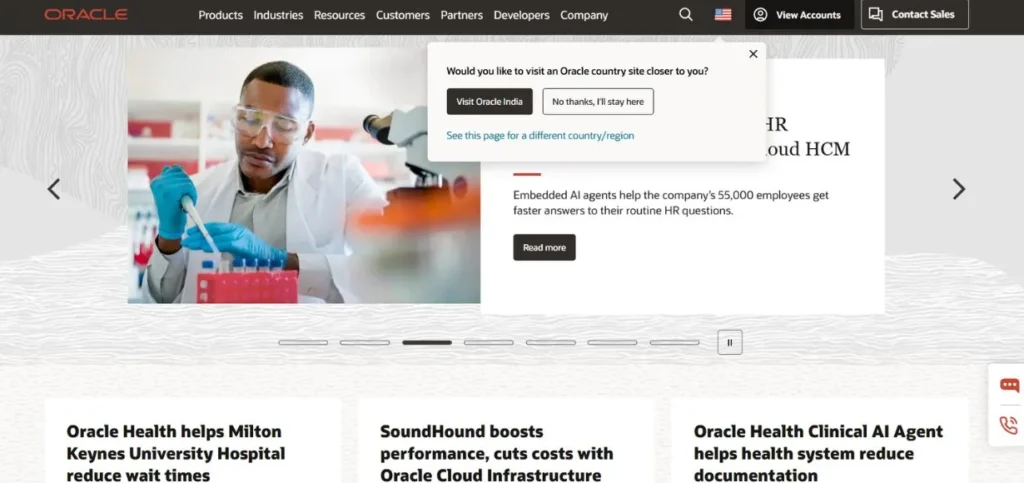Open the search magnifier icon
Image resolution: width=1024 pixels, height=483 pixels.
tap(686, 14)
